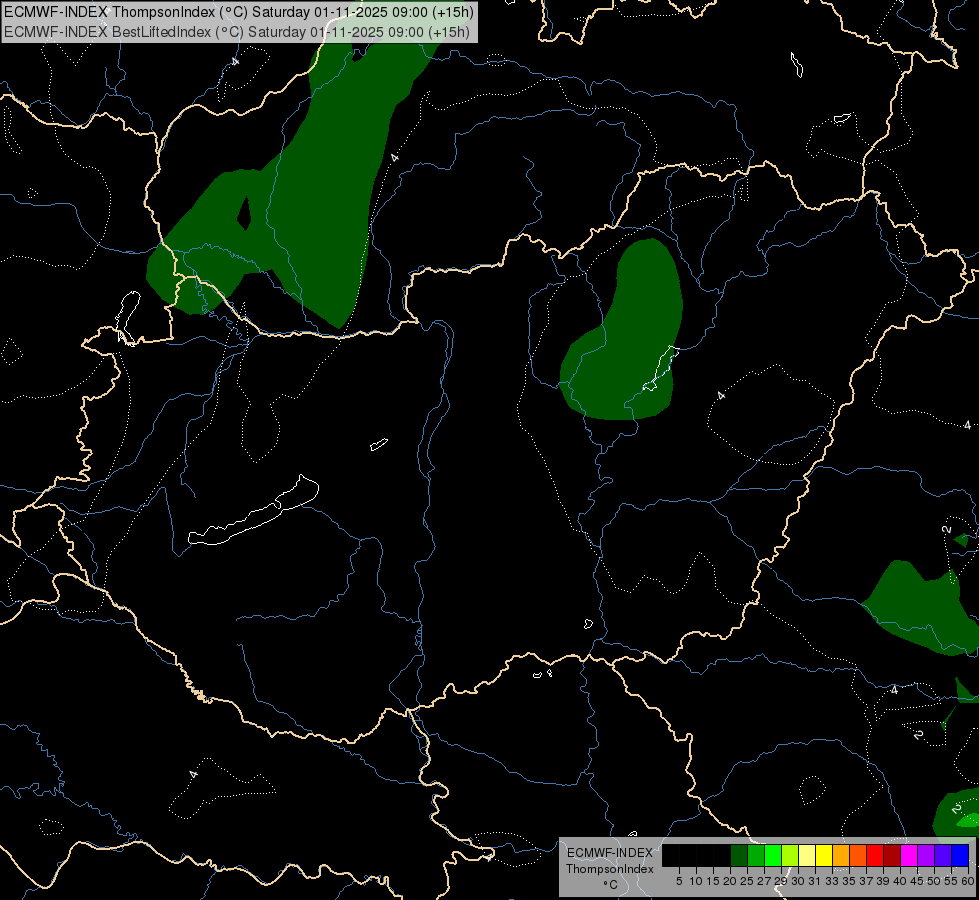Click the legend tick label 15

pyautogui.click(x=713, y=881)
